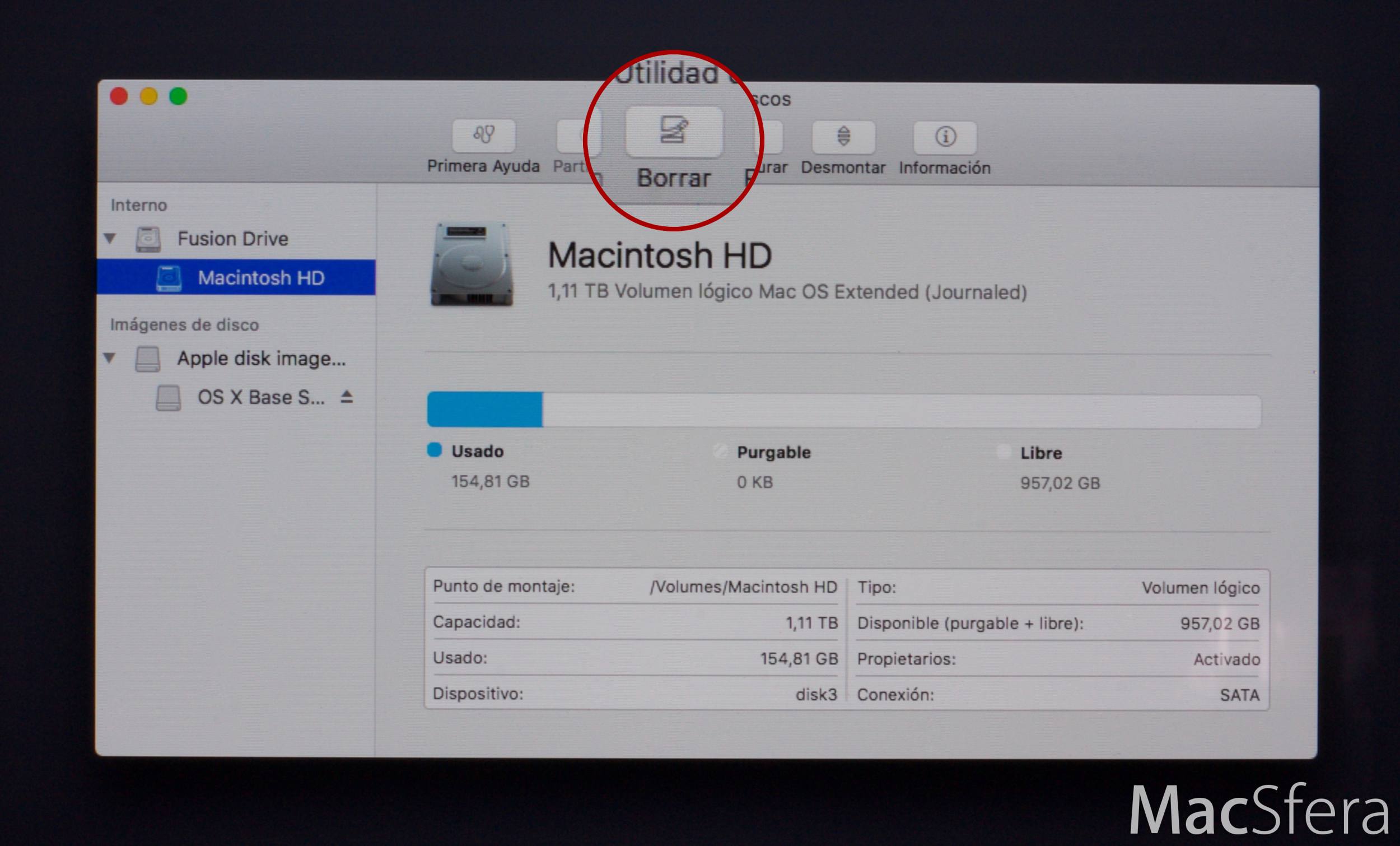Eject the OS X Base System volume
1400x846 pixels.
347,397
